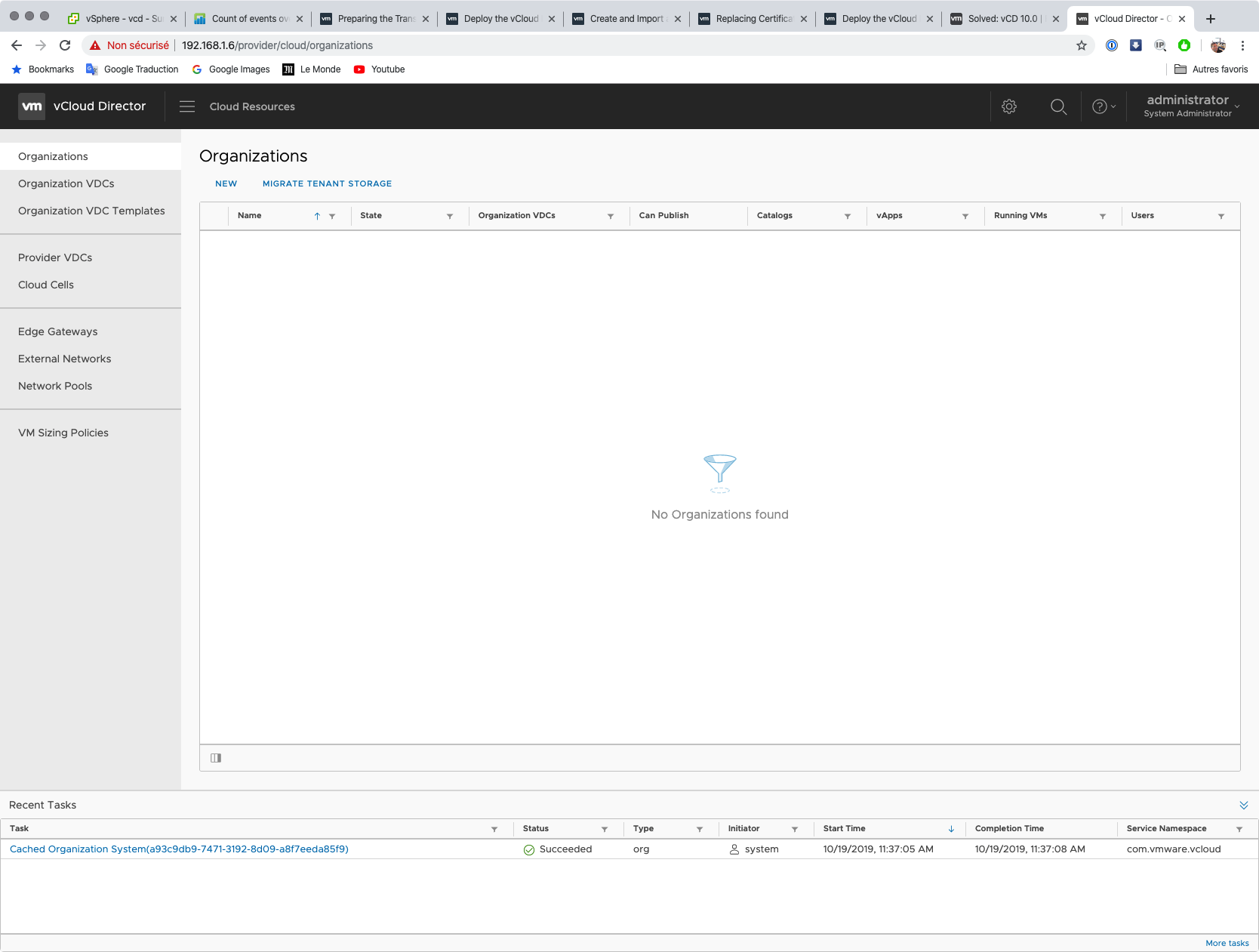
Task: Click the NEW organization button
Action: point(226,183)
